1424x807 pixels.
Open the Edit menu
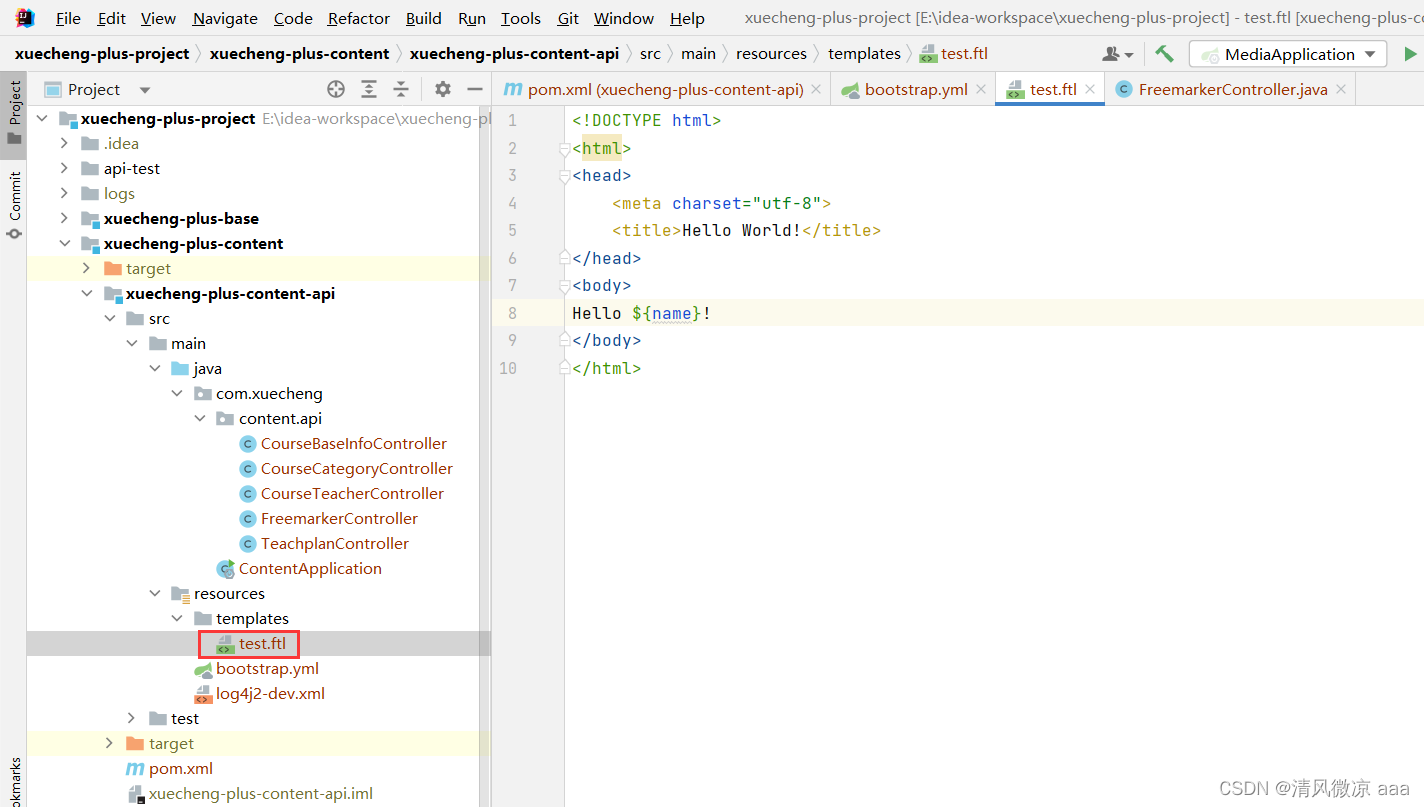click(112, 18)
